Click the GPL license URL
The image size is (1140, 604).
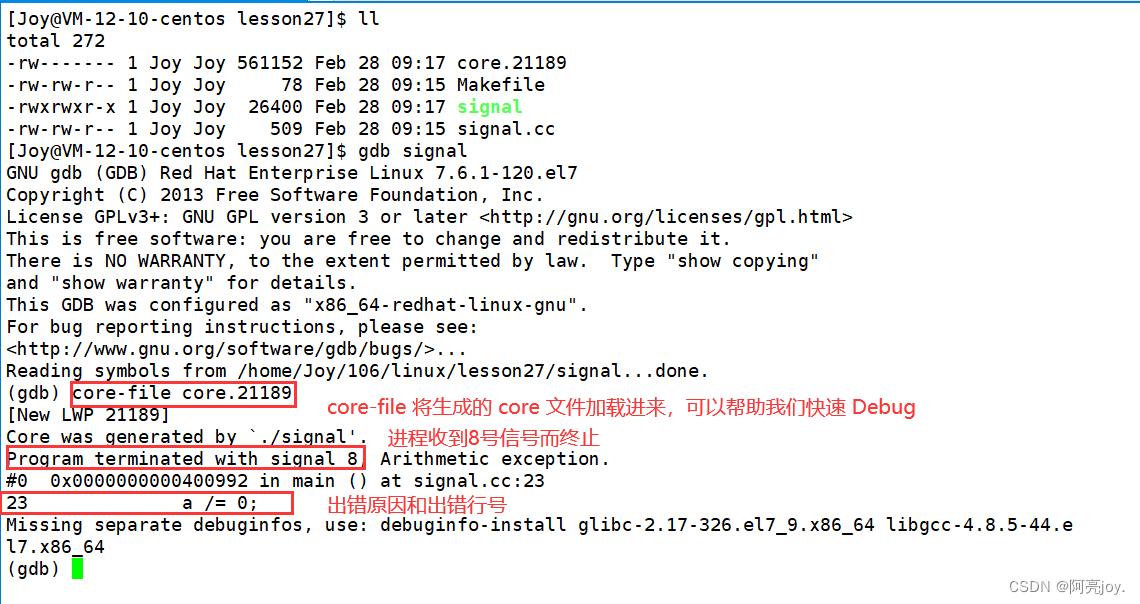click(x=666, y=217)
